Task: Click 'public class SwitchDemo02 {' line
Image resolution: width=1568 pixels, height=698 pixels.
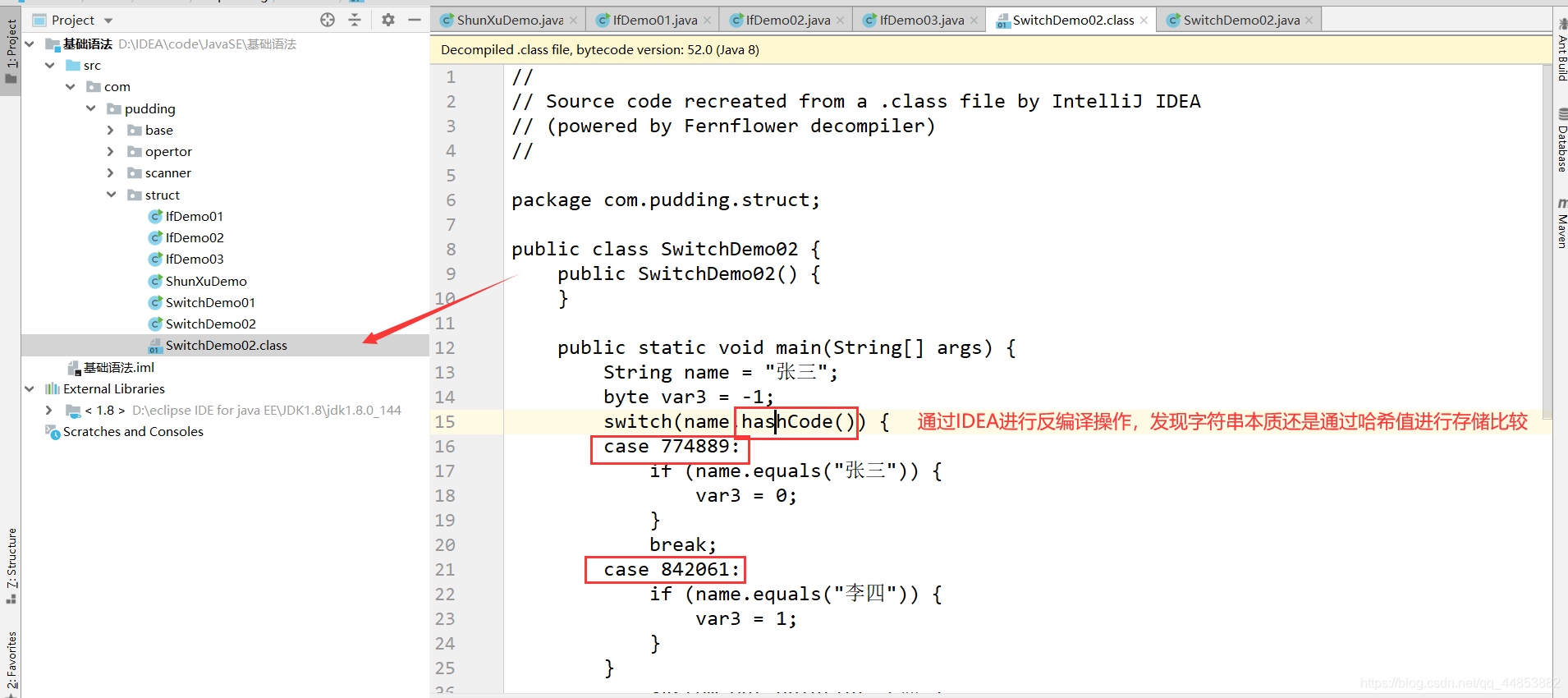Action: (x=666, y=249)
